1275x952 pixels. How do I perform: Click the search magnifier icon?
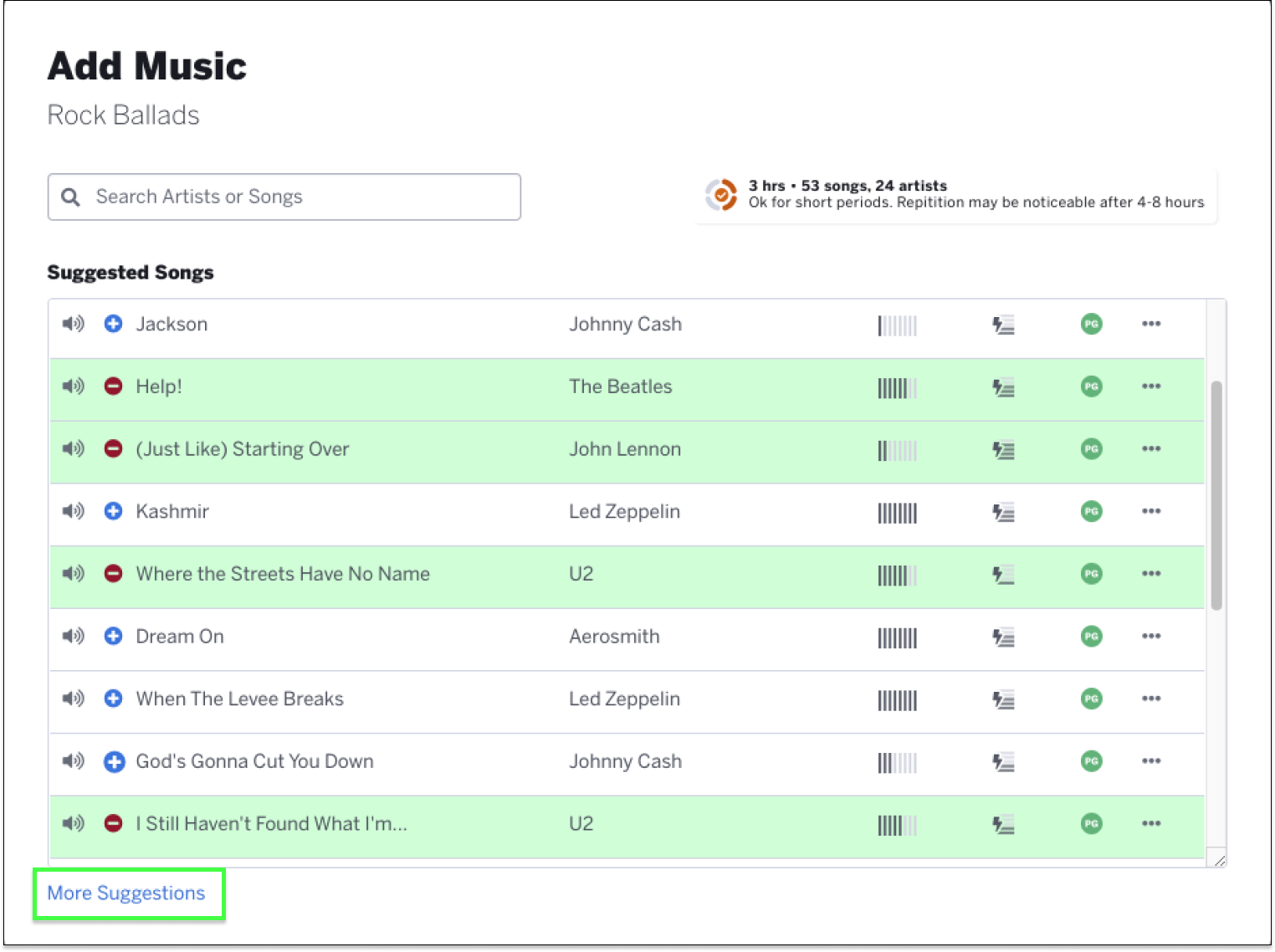[71, 197]
